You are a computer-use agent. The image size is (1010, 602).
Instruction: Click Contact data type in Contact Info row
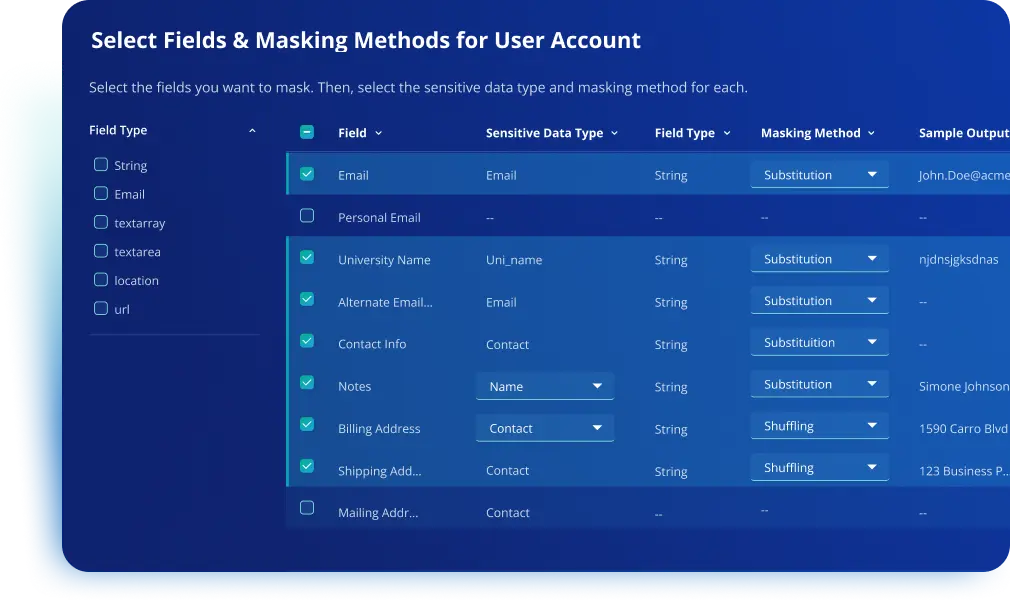508,344
